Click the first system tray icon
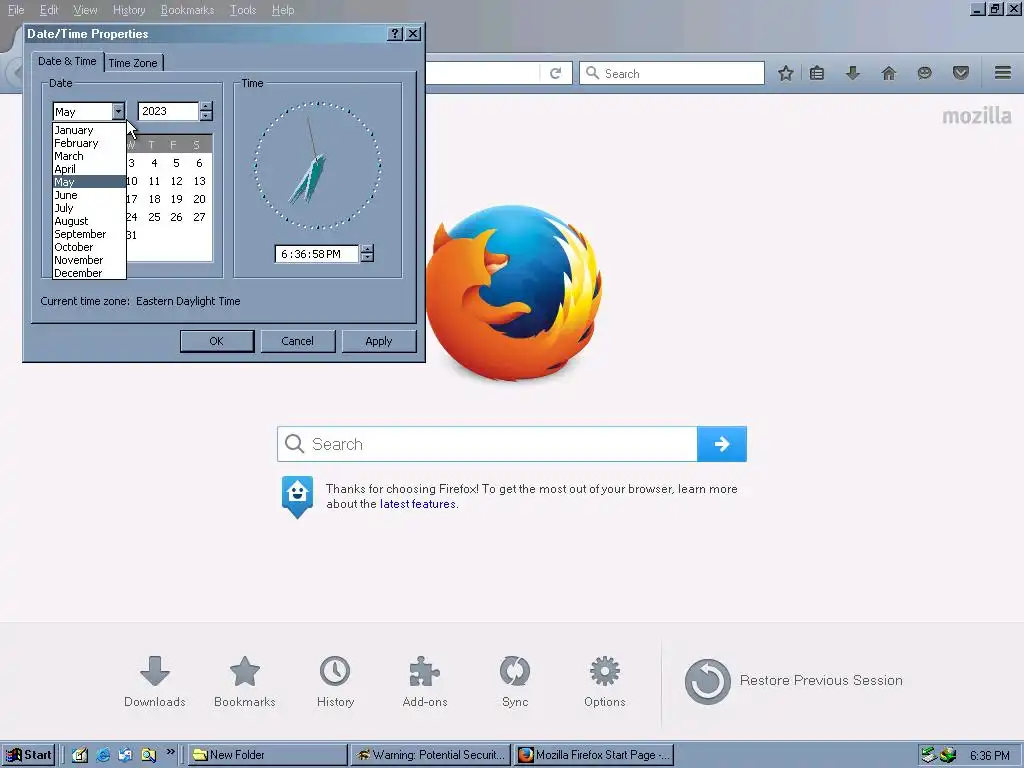1024x768 pixels. pyautogui.click(x=929, y=756)
